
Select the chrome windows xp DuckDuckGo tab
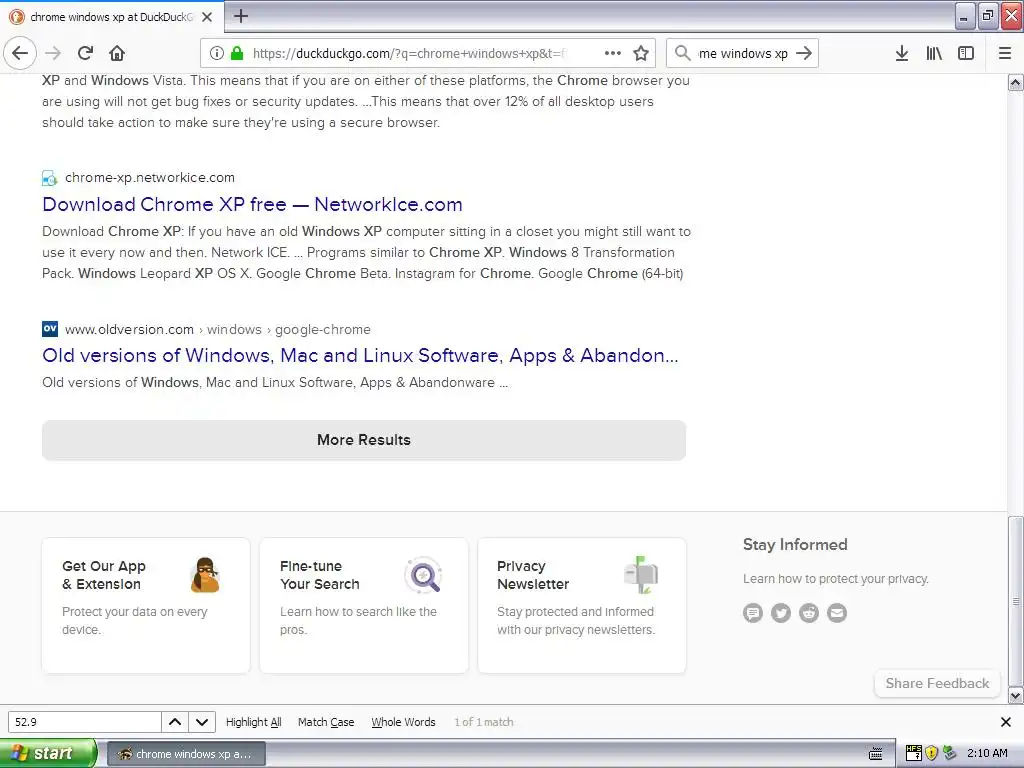point(112,17)
